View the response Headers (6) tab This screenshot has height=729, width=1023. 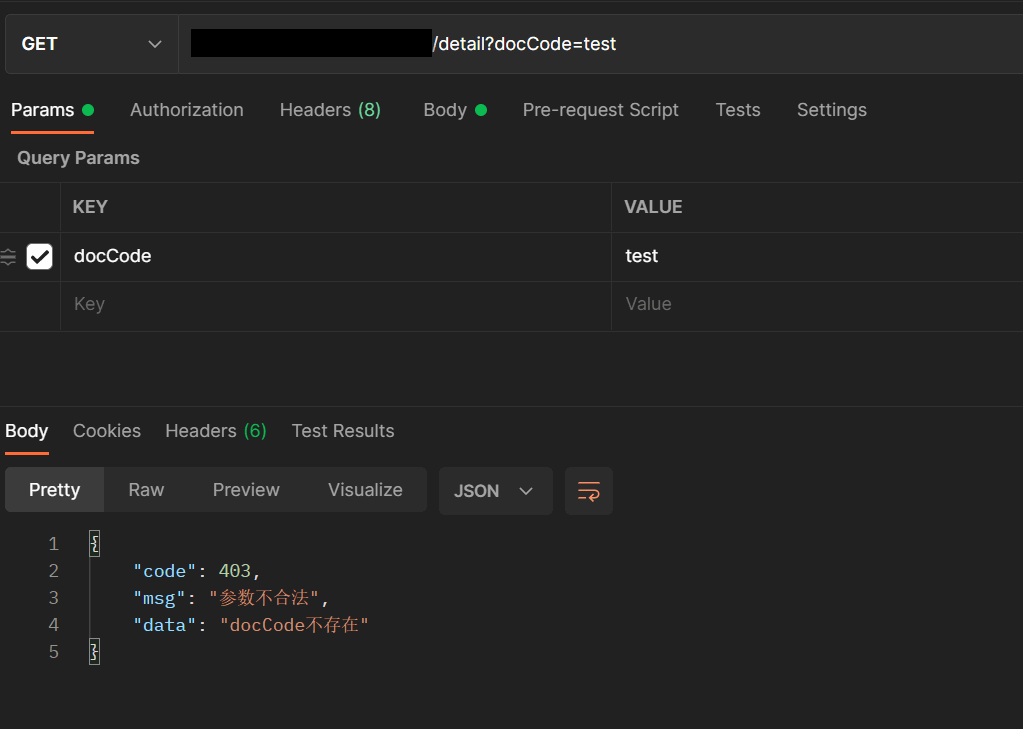pos(216,431)
